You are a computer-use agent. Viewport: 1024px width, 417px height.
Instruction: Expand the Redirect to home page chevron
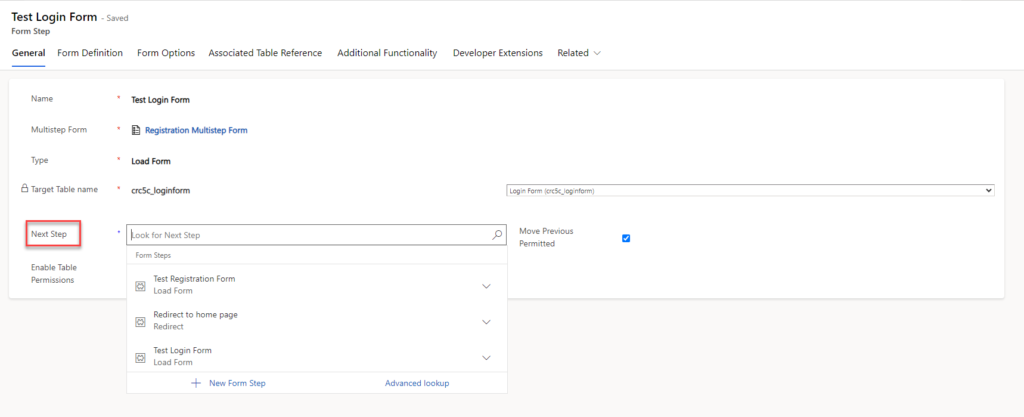487,322
